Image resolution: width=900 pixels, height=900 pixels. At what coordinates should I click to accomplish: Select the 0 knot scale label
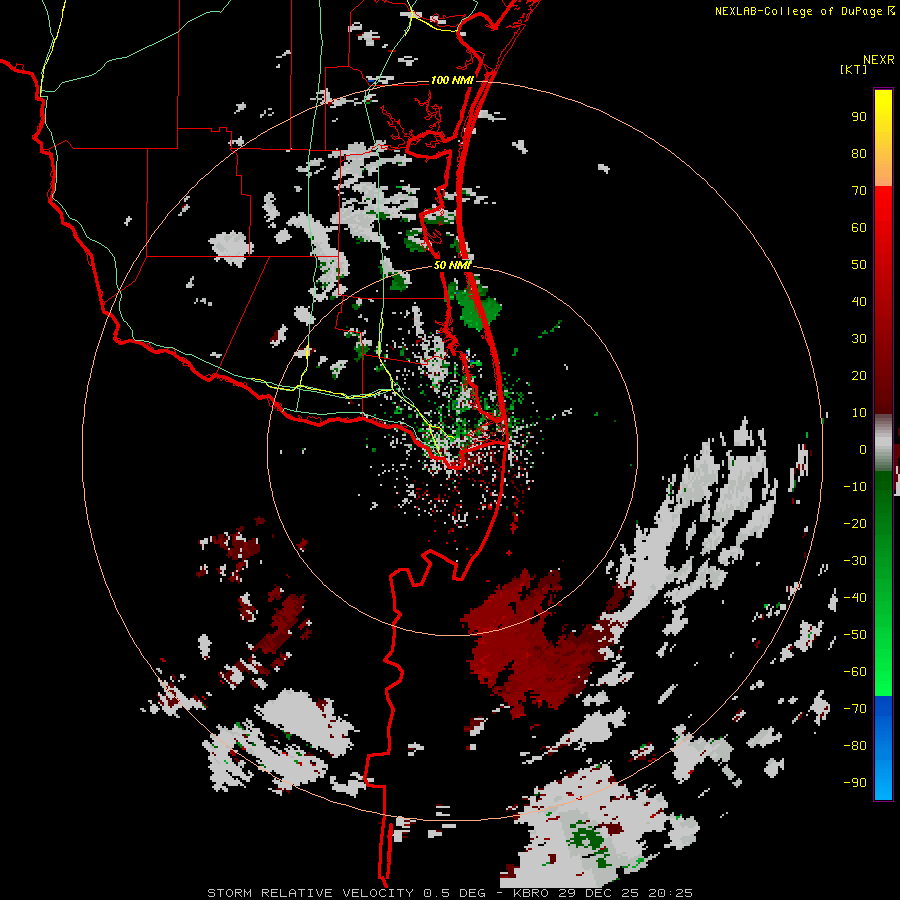pos(863,450)
